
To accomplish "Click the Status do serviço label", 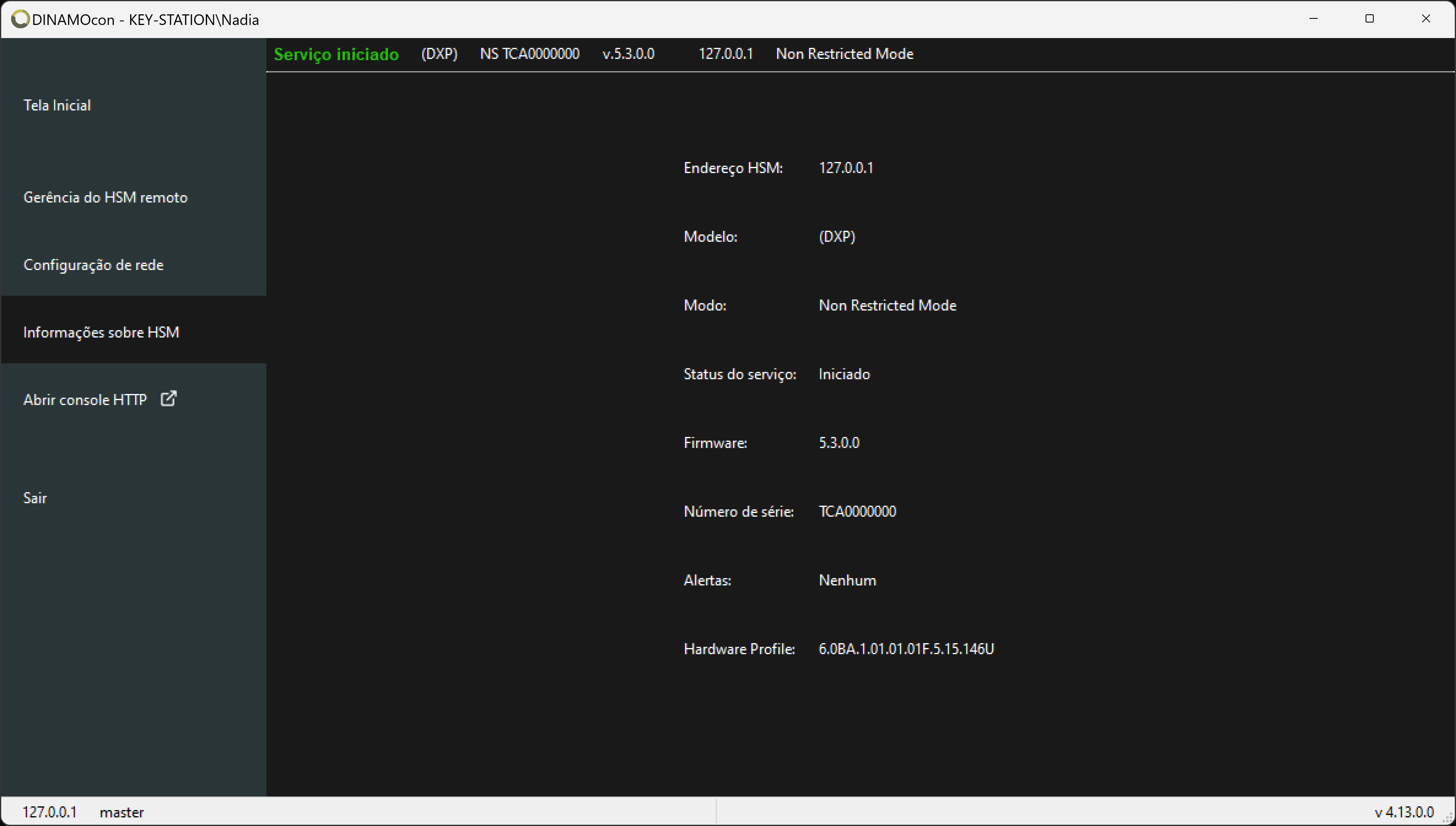I will pyautogui.click(x=740, y=374).
